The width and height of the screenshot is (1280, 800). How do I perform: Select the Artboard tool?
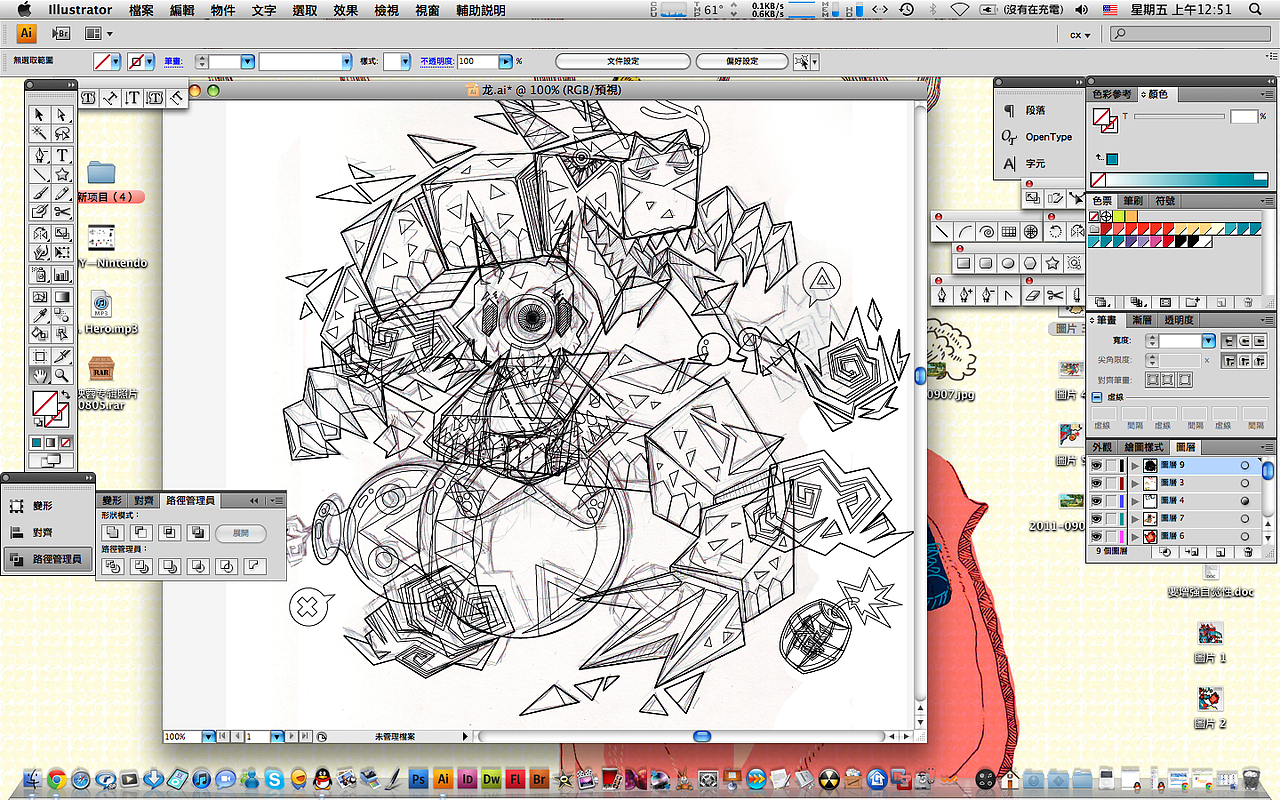click(40, 356)
